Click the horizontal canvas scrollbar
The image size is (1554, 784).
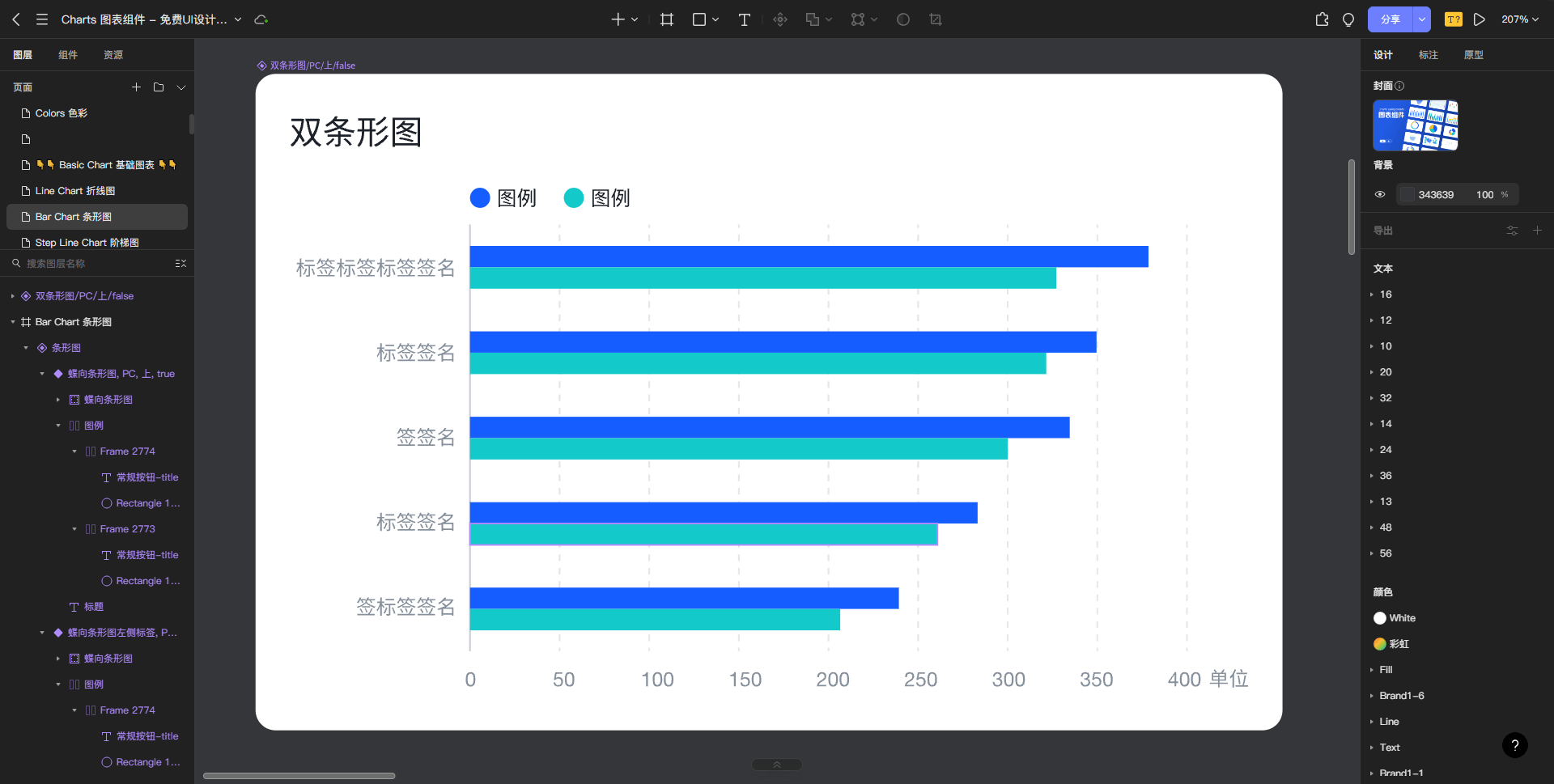[299, 776]
